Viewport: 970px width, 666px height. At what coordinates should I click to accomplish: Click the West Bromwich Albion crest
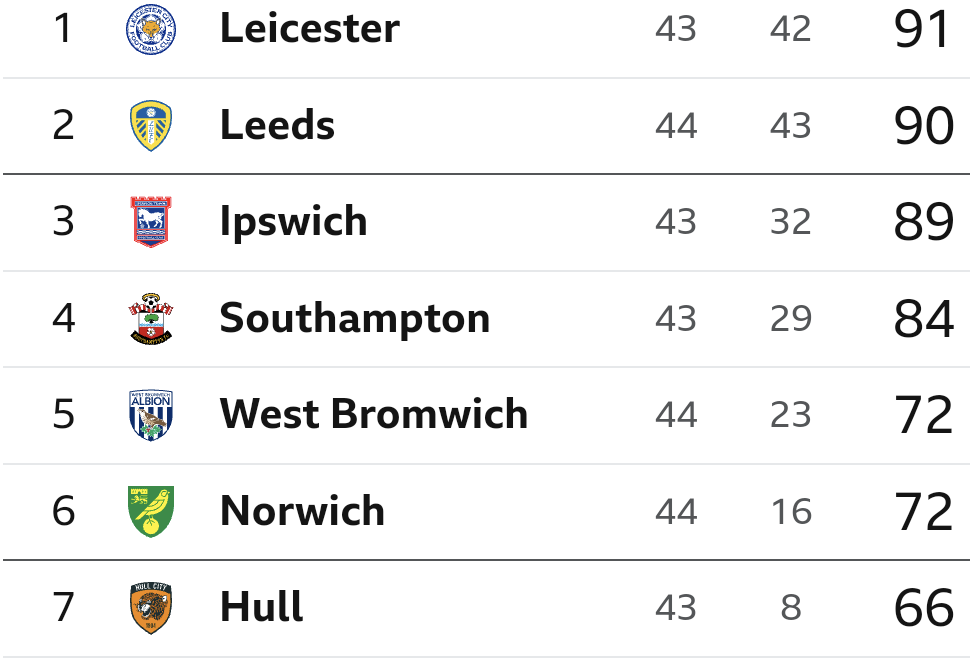coord(151,415)
